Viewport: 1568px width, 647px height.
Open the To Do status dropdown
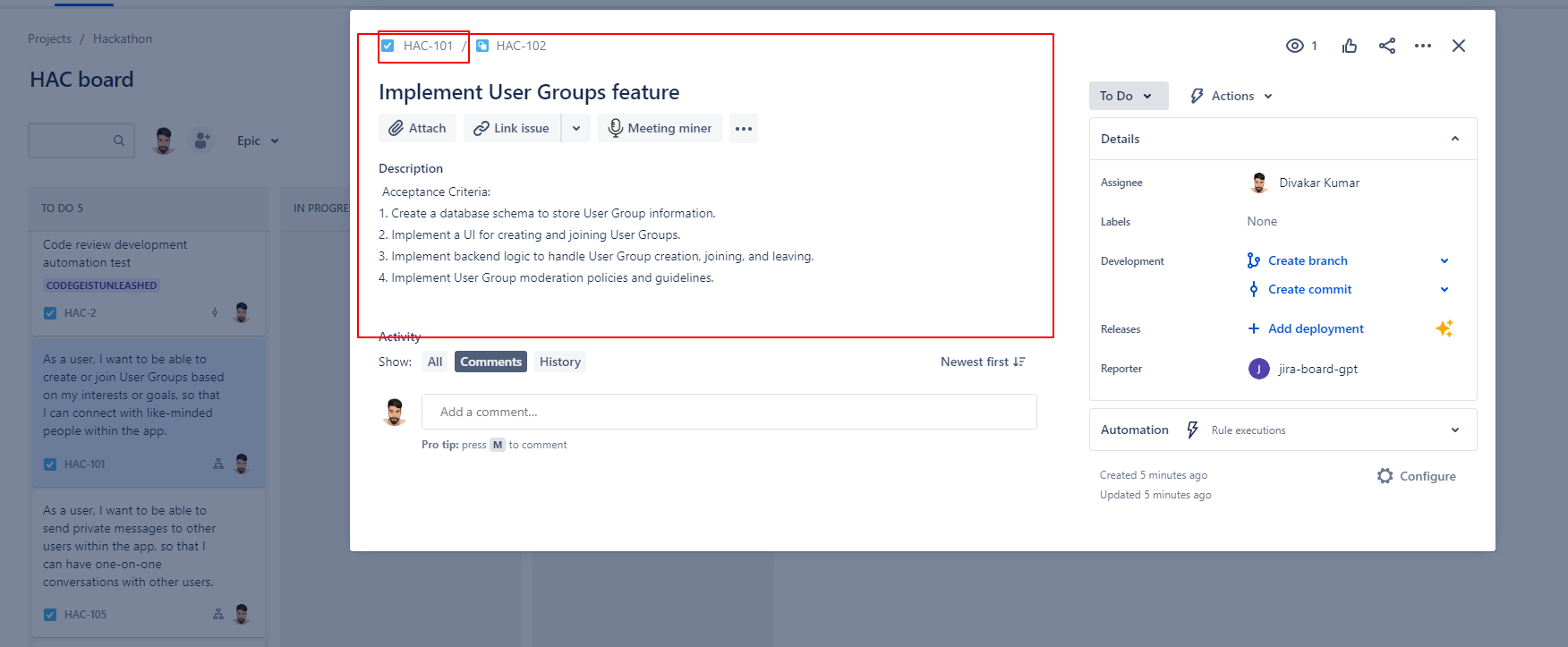coord(1129,96)
